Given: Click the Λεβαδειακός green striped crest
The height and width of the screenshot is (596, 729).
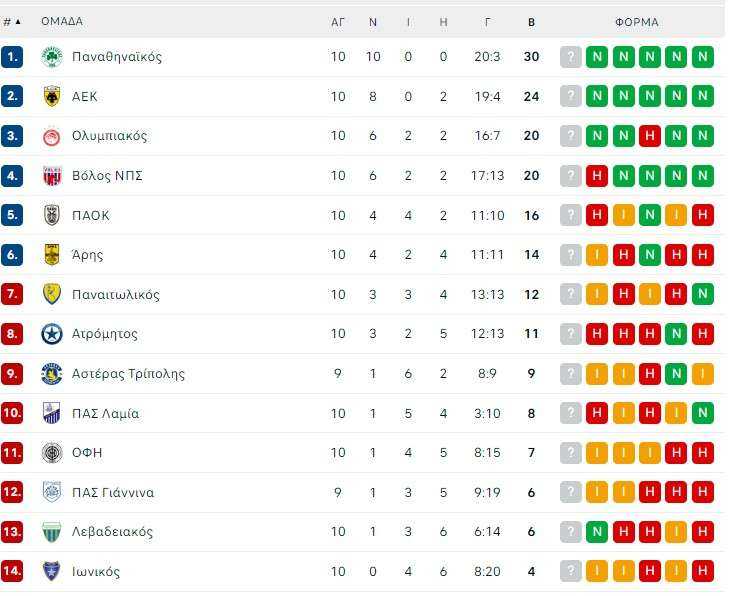Looking at the screenshot, I should click(52, 532).
